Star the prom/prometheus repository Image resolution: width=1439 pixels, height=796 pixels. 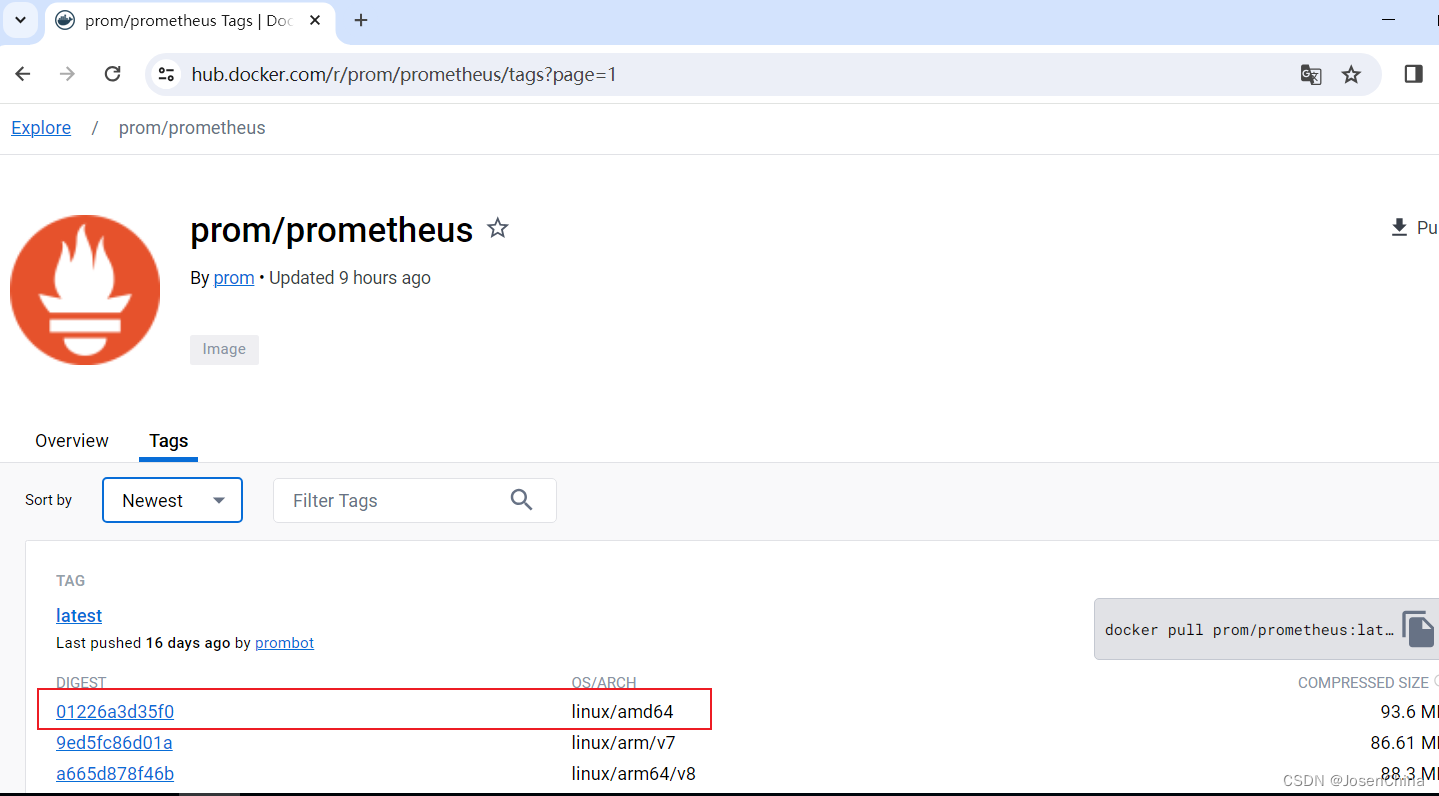pos(498,229)
